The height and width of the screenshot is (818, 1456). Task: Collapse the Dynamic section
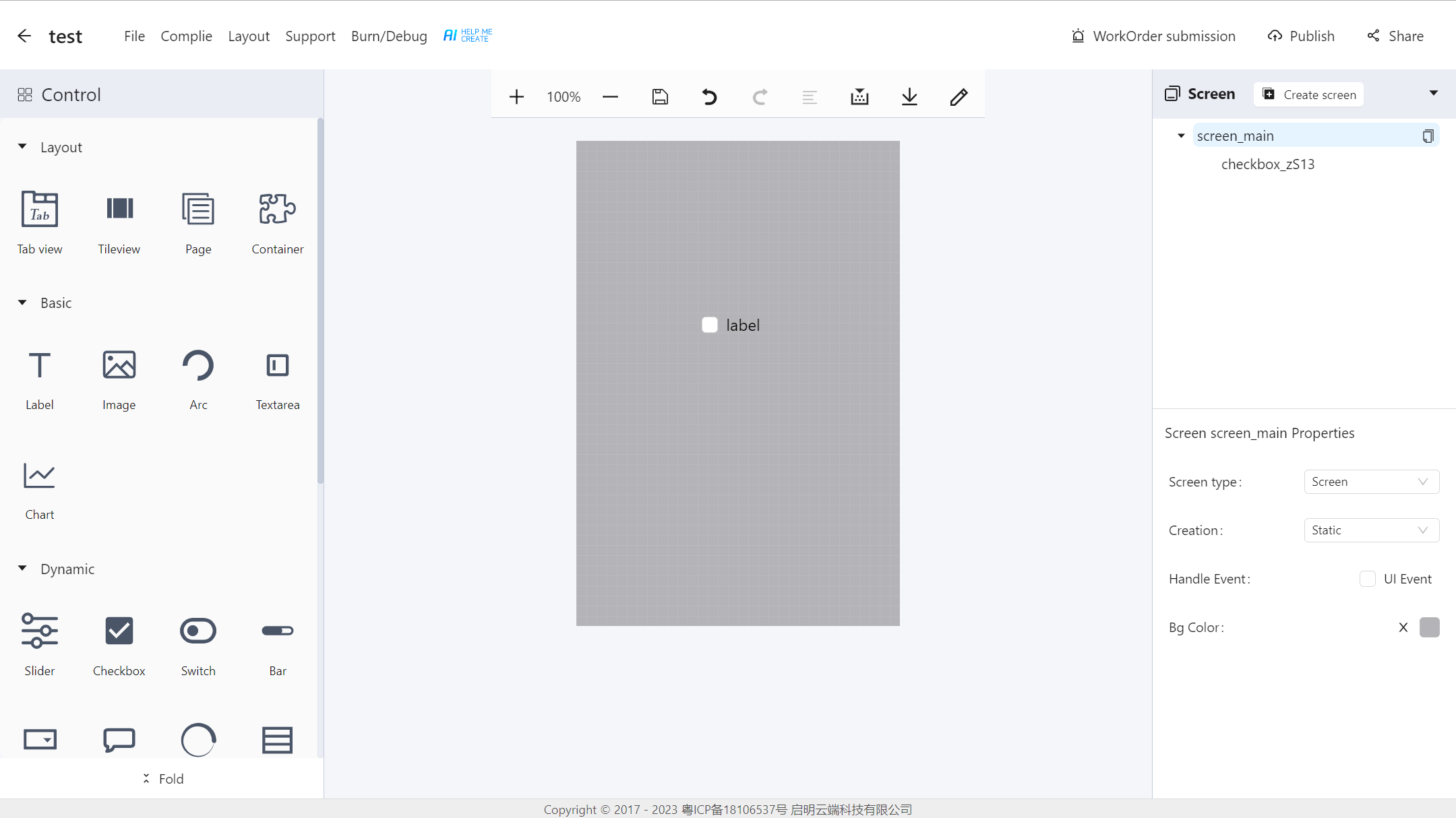pyautogui.click(x=22, y=568)
